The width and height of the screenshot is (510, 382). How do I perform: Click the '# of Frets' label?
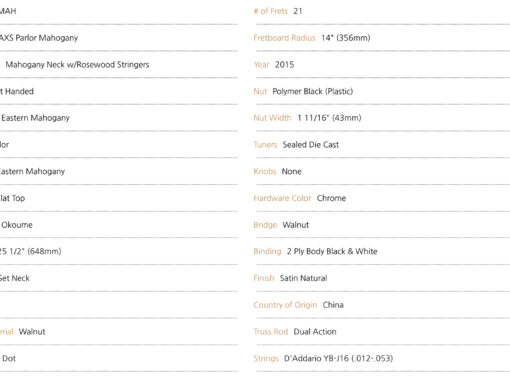[x=270, y=11]
